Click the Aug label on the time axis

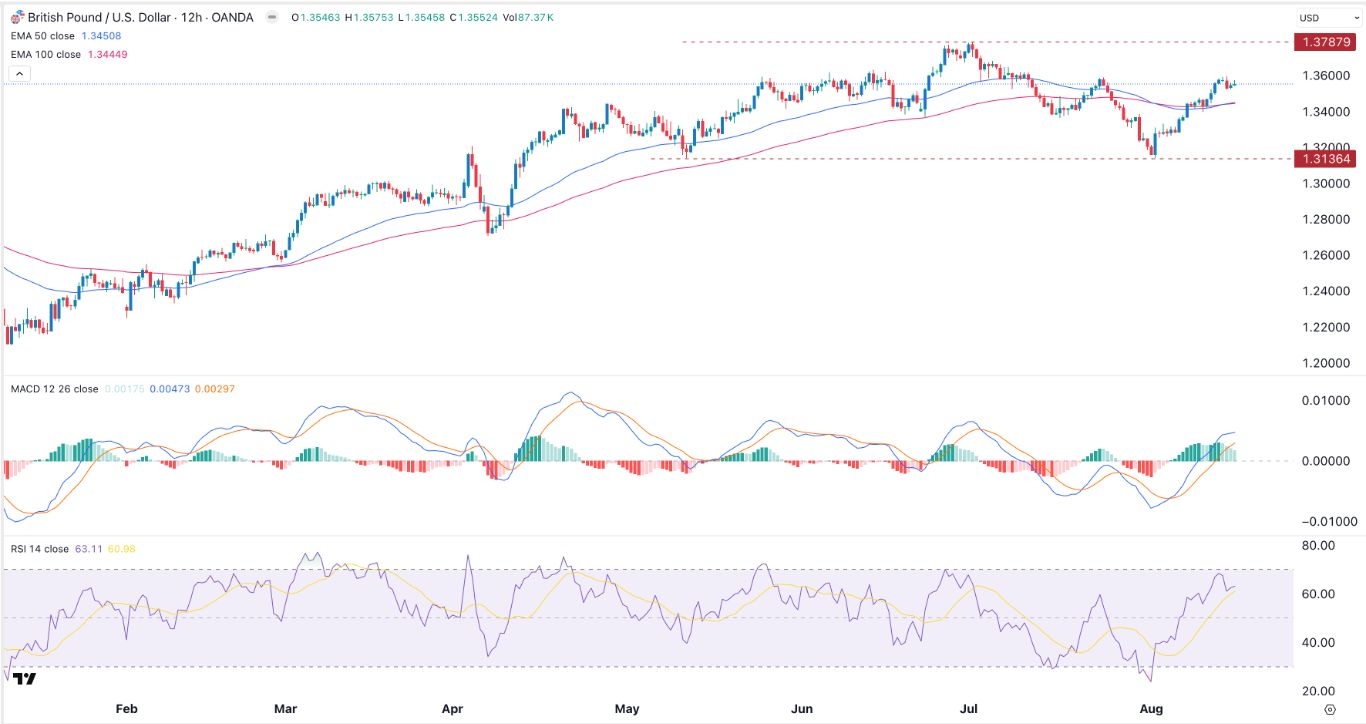pos(1152,710)
